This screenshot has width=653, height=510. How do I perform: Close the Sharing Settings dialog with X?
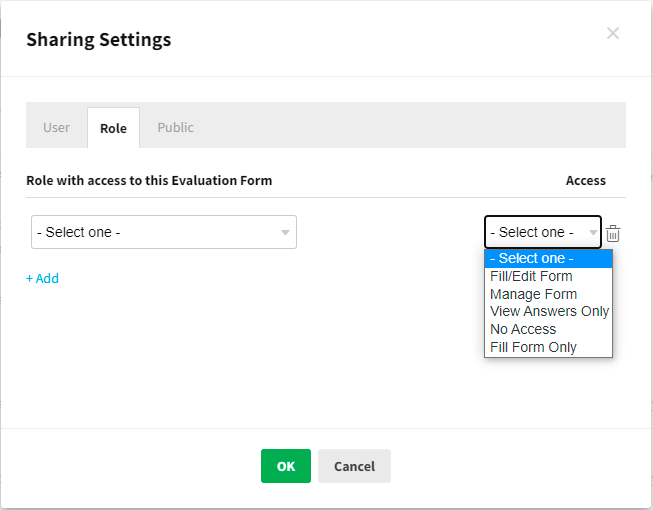tap(613, 33)
